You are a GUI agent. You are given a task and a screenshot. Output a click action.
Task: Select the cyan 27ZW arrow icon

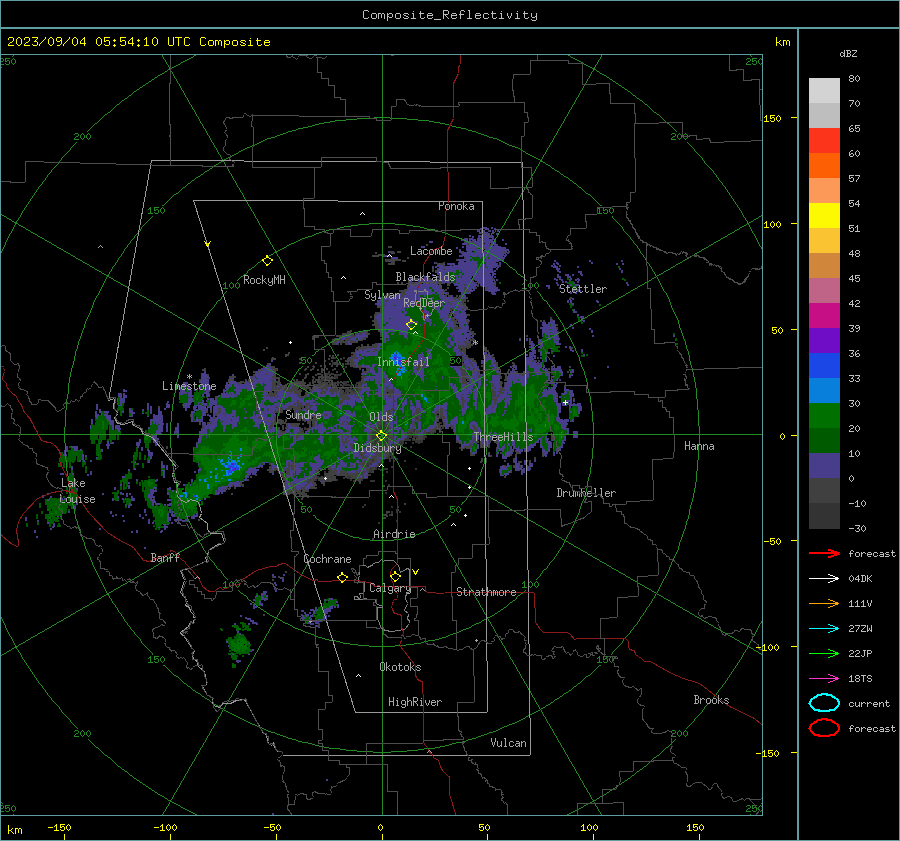(x=824, y=629)
